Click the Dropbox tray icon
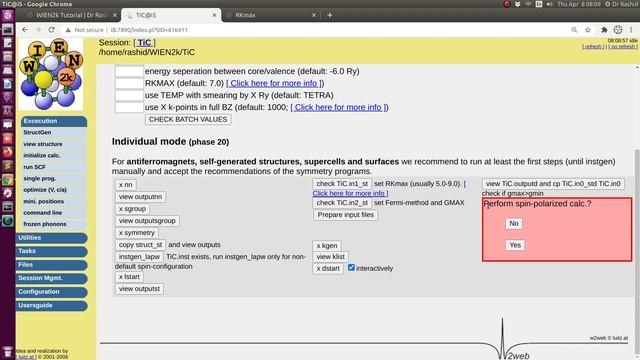The image size is (640, 360). (518, 4)
